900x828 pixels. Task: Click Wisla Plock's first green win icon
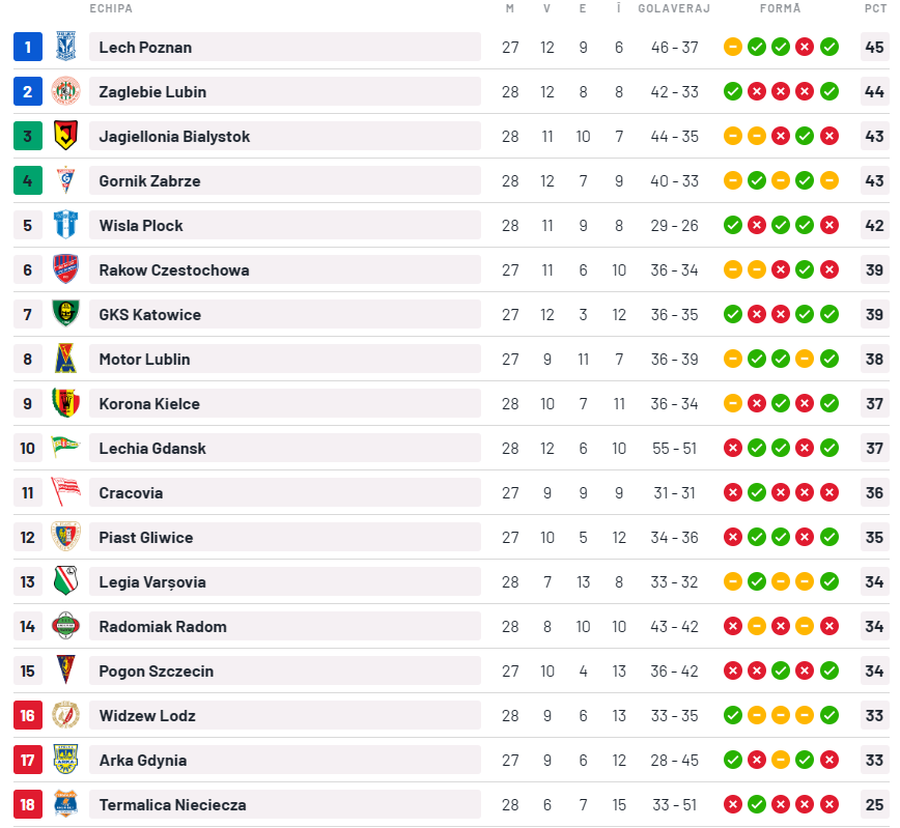(x=733, y=225)
